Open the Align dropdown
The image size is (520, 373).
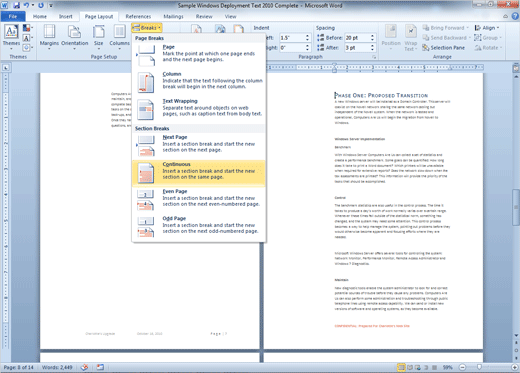pyautogui.click(x=487, y=28)
